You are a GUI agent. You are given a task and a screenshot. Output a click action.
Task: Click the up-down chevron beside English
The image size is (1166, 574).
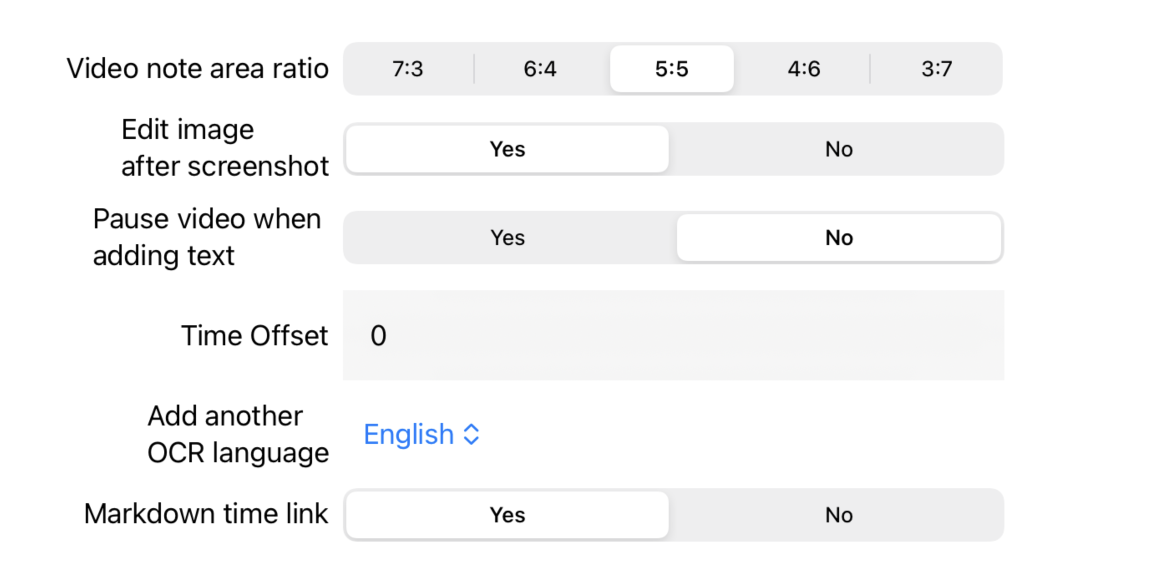click(x=471, y=434)
